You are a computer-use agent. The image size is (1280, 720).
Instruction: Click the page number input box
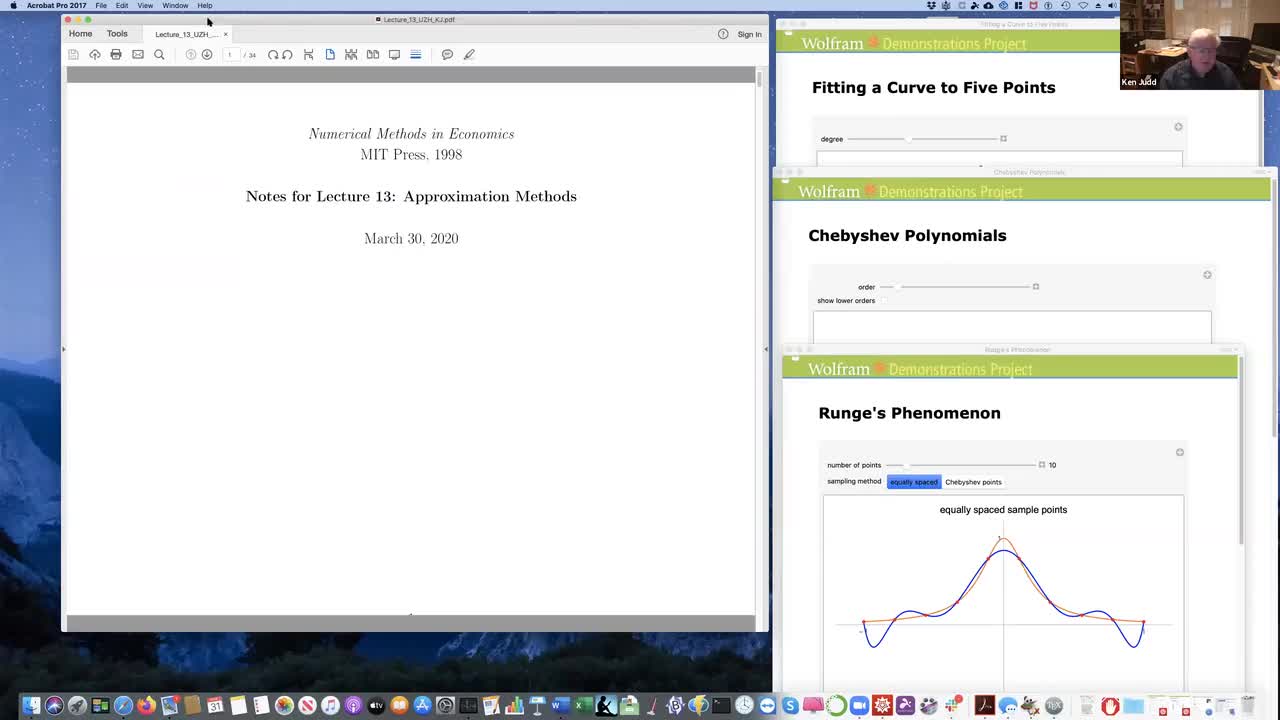[230, 54]
